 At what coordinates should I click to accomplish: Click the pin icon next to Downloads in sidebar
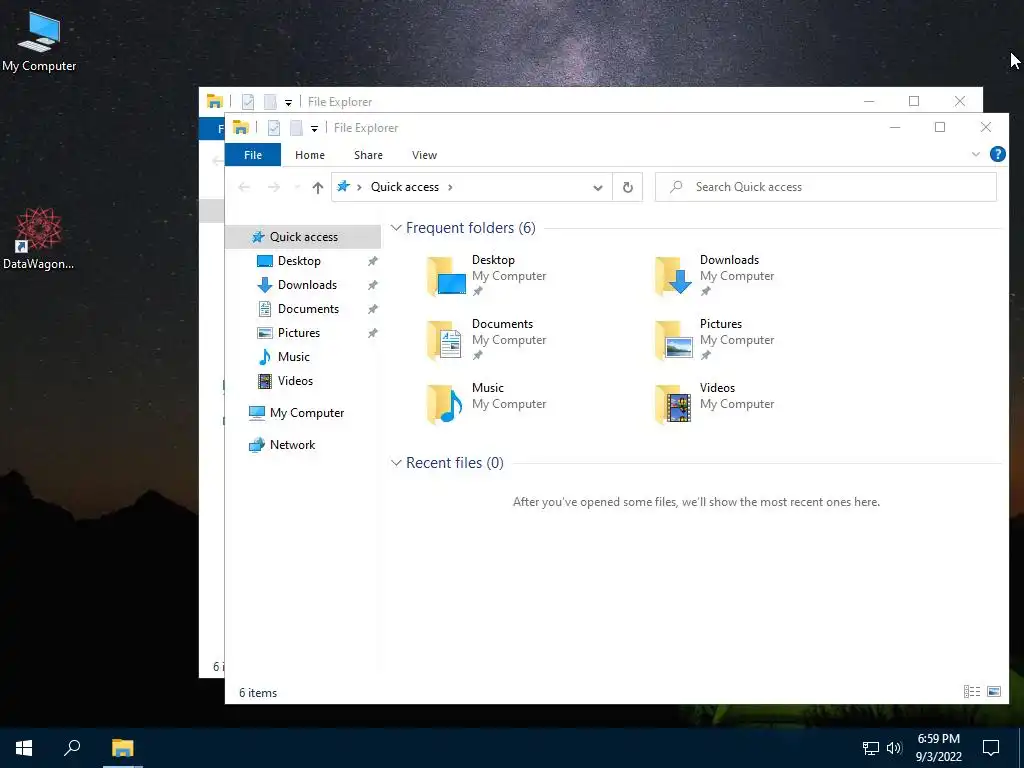[372, 285]
